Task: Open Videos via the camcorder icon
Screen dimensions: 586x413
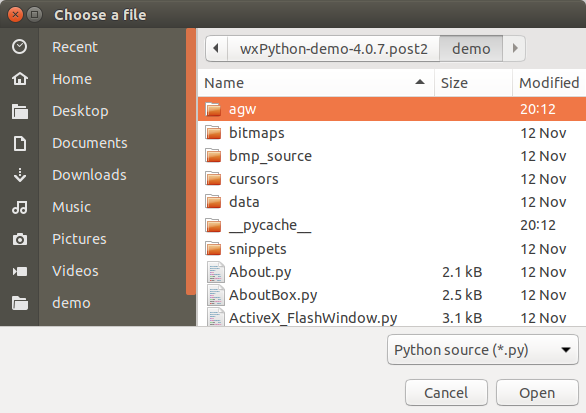Action: (19, 271)
